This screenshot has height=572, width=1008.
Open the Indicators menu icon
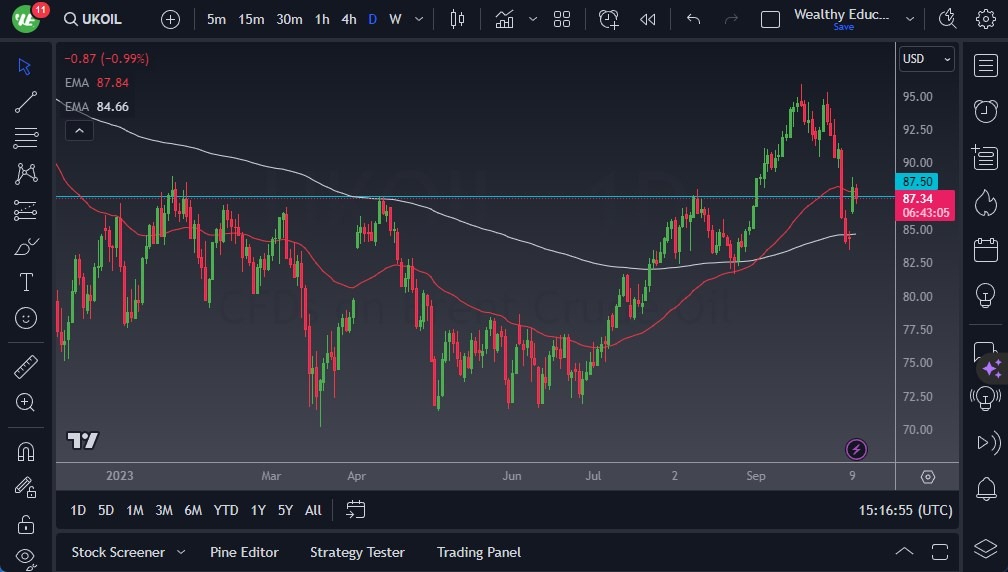click(x=504, y=19)
